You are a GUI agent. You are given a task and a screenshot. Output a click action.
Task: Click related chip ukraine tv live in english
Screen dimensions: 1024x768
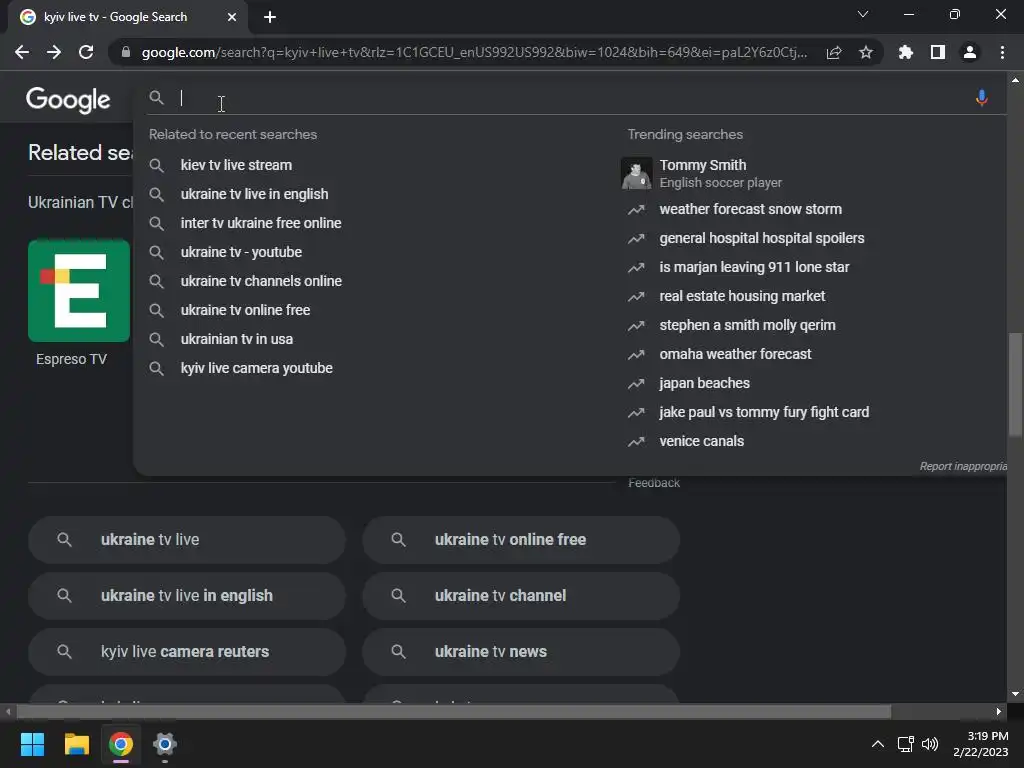(x=187, y=596)
